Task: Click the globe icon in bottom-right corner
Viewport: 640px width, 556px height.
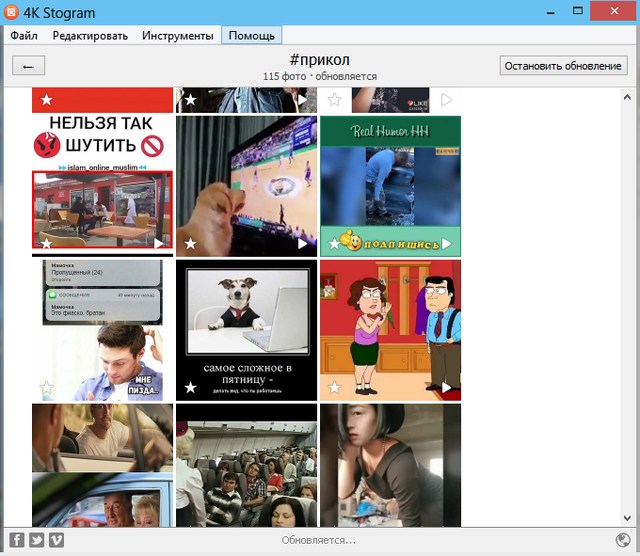Action: coord(622,540)
